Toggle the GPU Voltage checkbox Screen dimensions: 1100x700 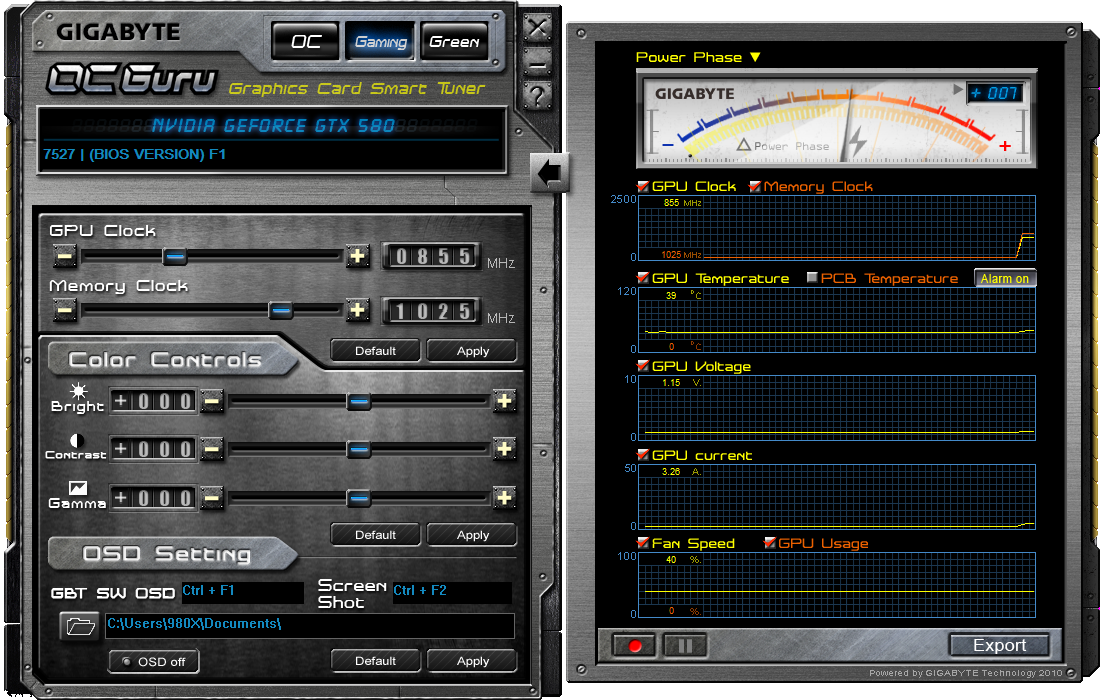point(643,365)
